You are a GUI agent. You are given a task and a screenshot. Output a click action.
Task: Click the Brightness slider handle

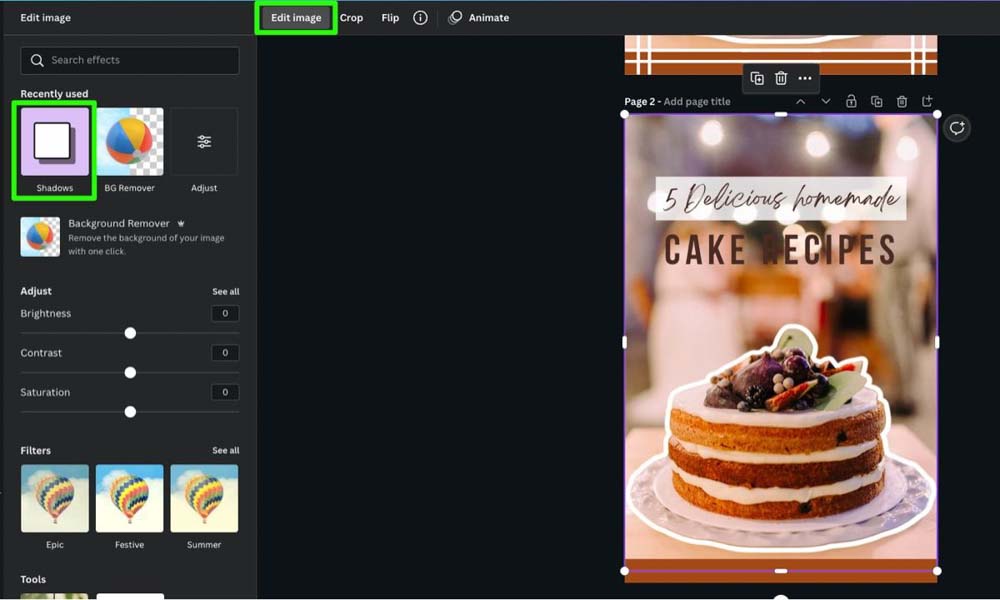click(130, 333)
